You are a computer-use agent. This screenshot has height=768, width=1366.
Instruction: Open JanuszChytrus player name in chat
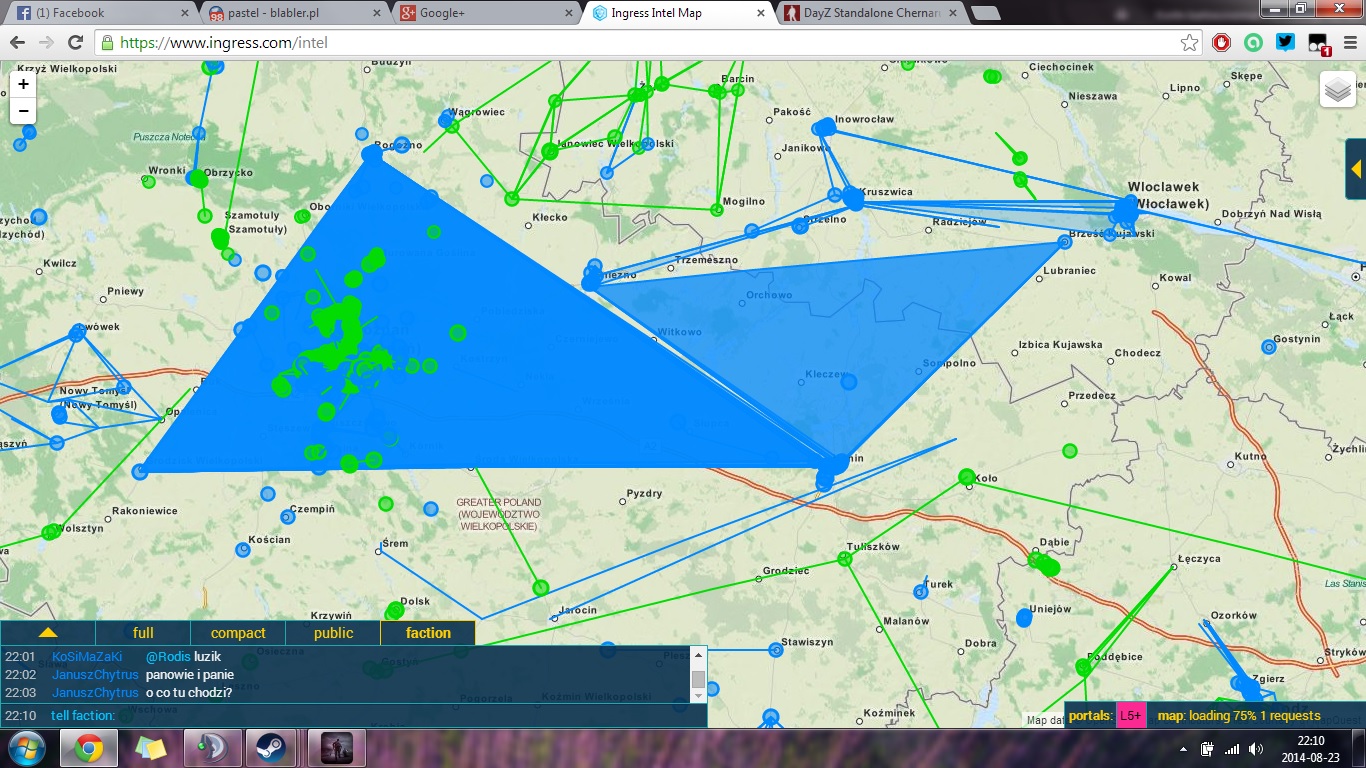tap(95, 675)
